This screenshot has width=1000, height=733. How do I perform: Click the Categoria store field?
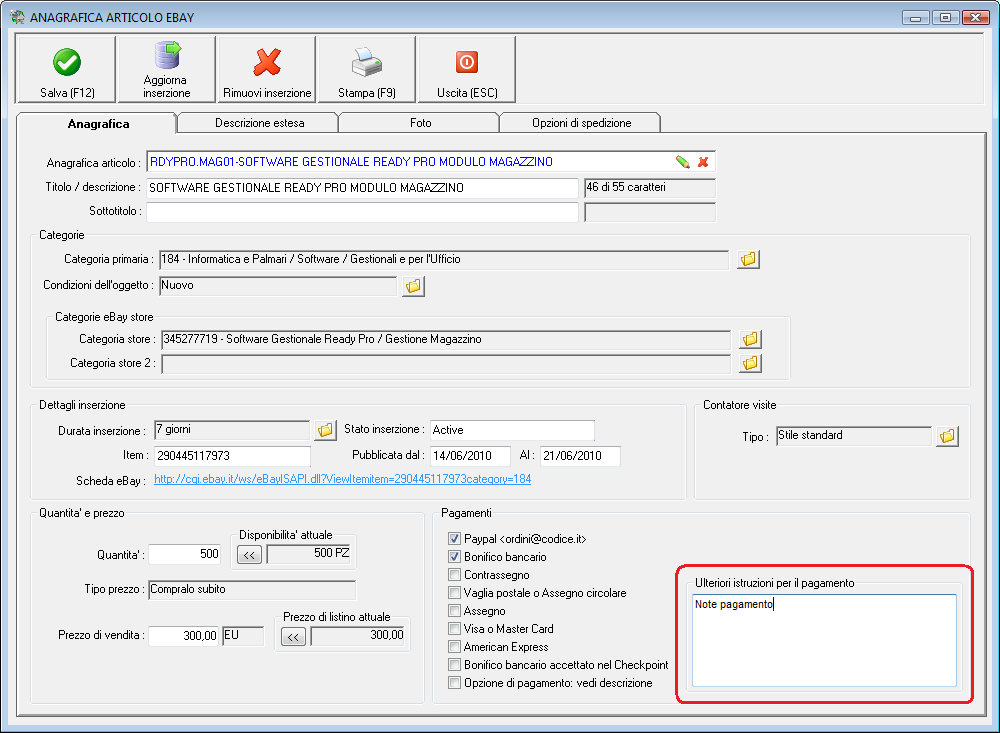click(446, 339)
